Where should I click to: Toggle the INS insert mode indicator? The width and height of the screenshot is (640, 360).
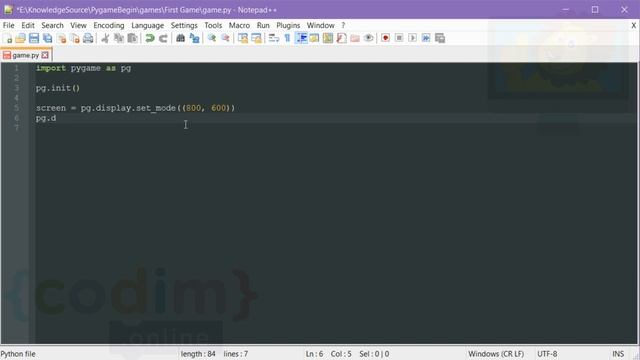(618, 354)
